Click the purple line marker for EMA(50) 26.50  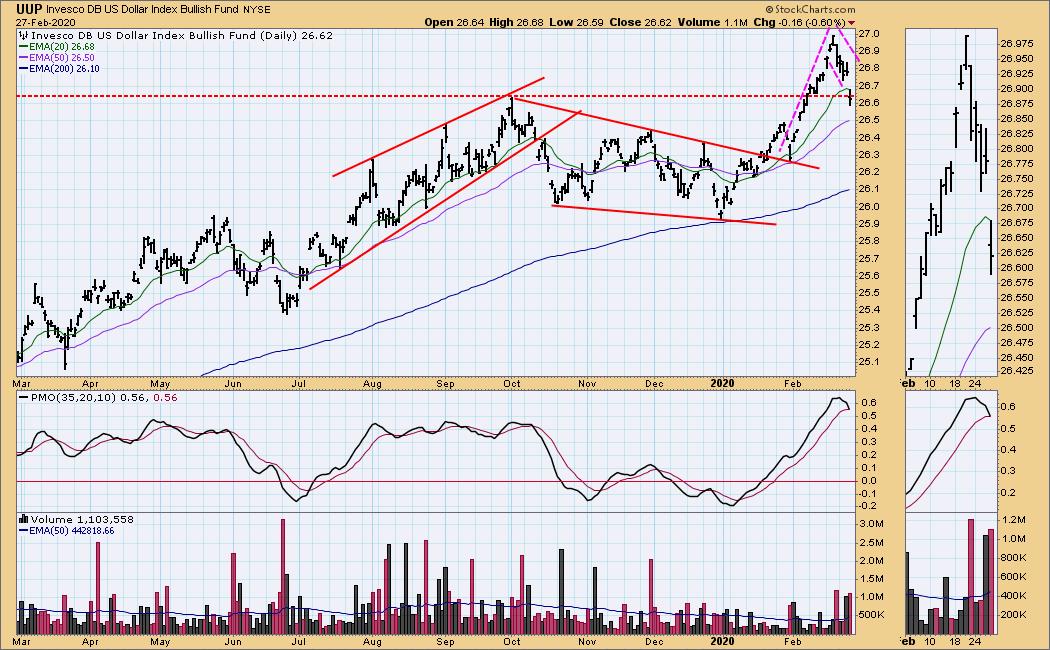(x=23, y=58)
